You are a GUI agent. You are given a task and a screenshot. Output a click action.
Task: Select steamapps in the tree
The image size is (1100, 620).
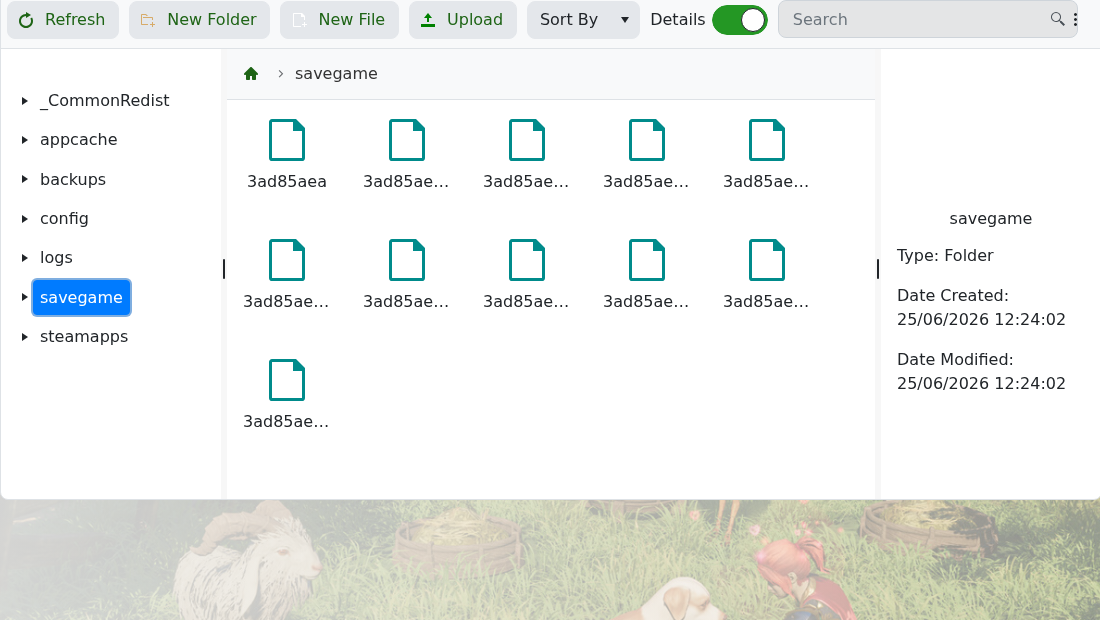pos(84,337)
